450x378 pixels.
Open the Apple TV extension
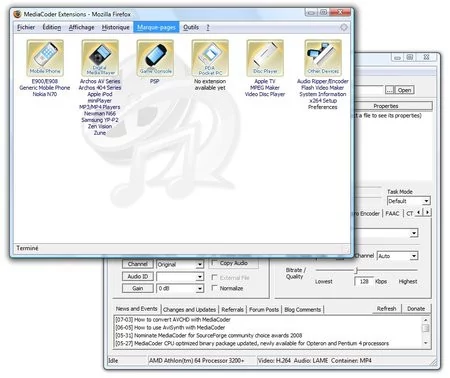pos(265,81)
